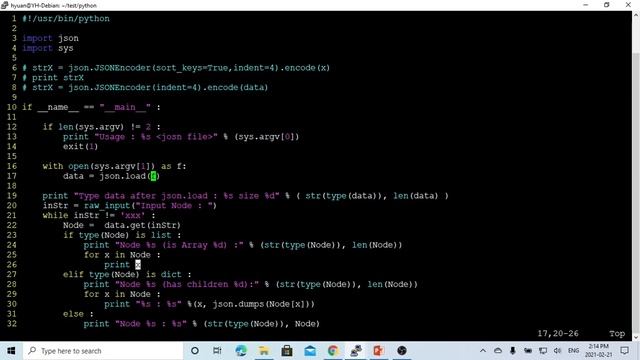Image resolution: width=640 pixels, height=360 pixels.
Task: Open the OBS Studio taskbar icon
Action: tap(402, 351)
